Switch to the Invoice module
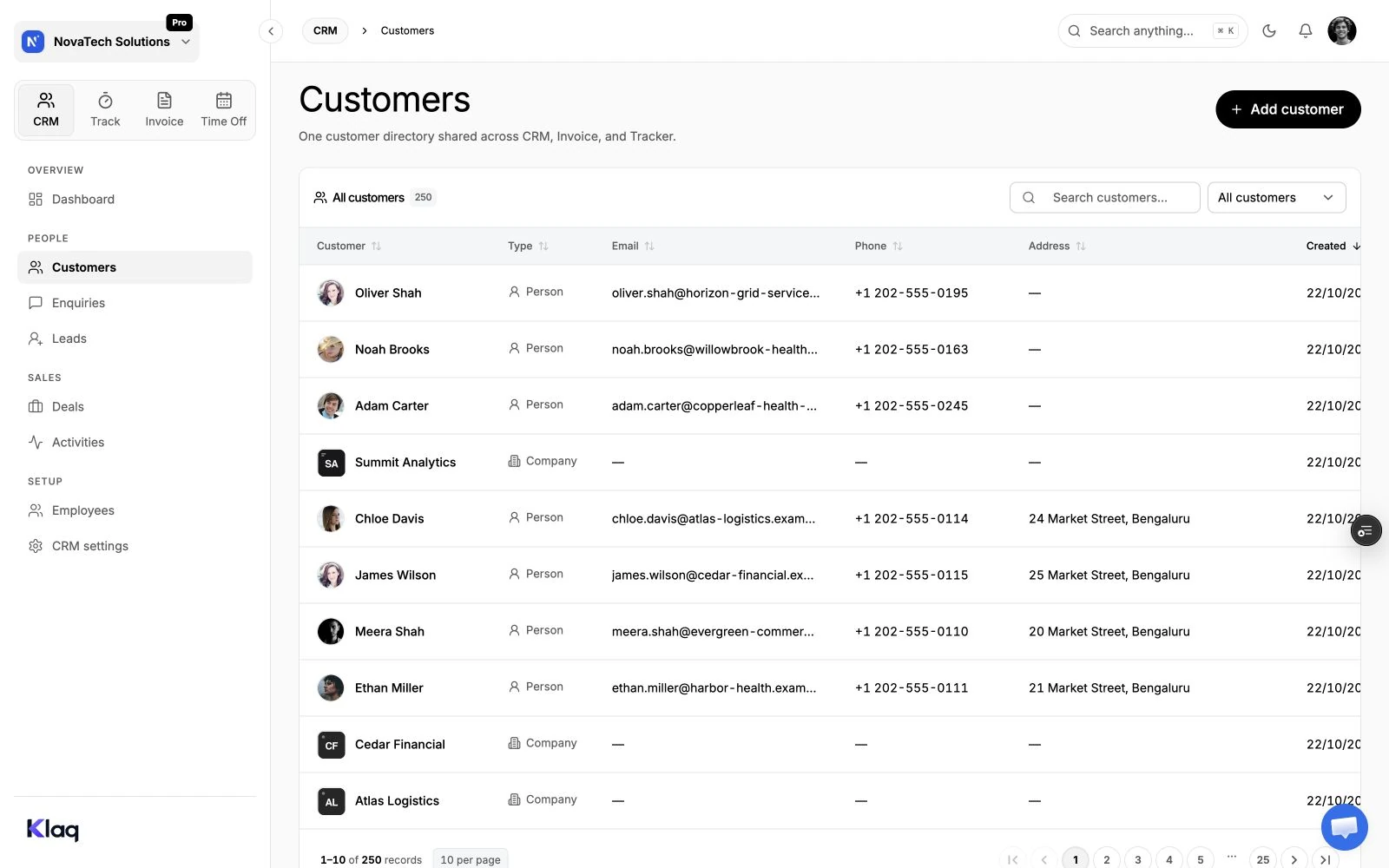 coord(164,110)
